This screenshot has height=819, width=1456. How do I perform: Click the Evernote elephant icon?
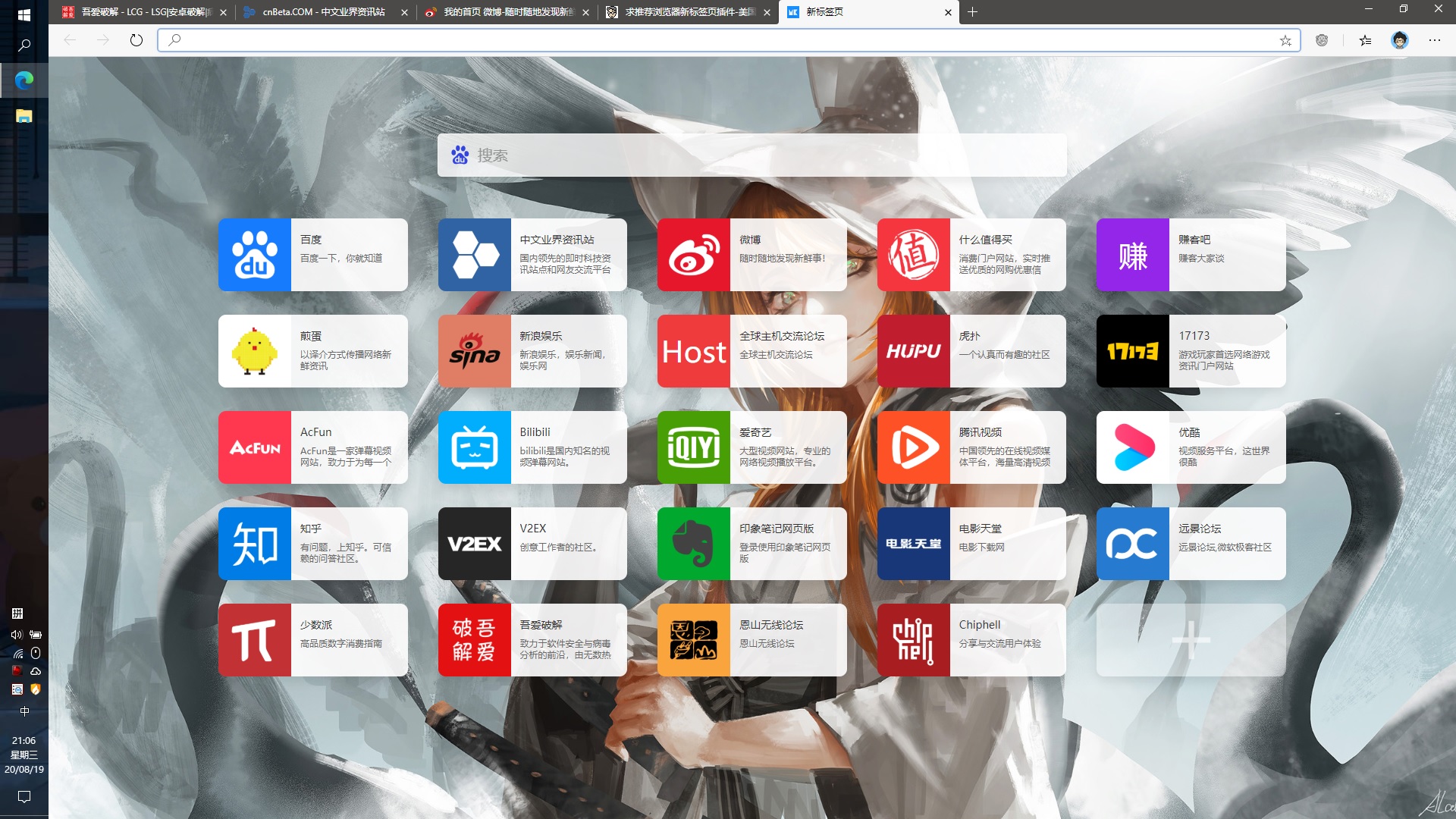point(693,544)
